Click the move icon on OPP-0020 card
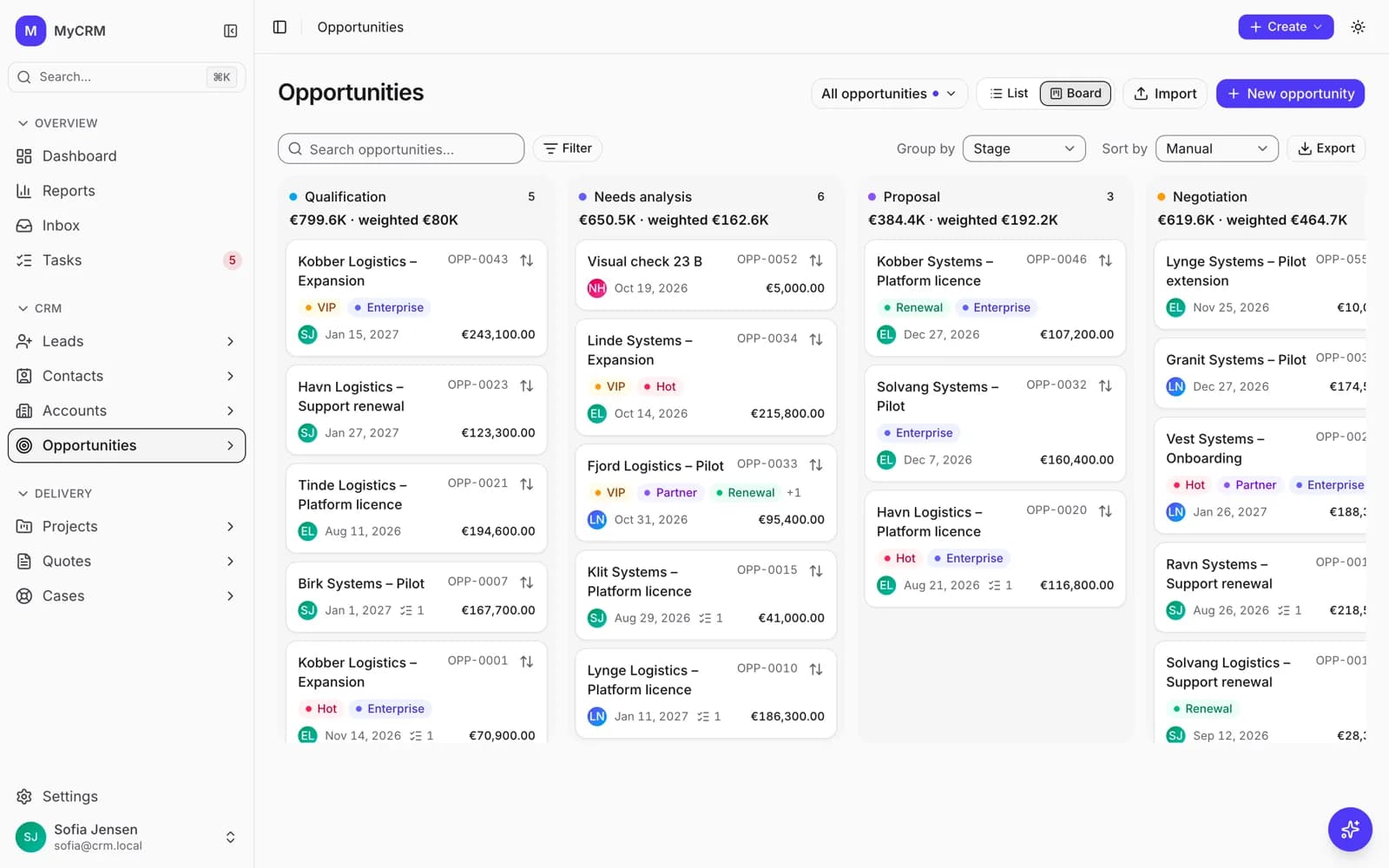 pyautogui.click(x=1105, y=511)
